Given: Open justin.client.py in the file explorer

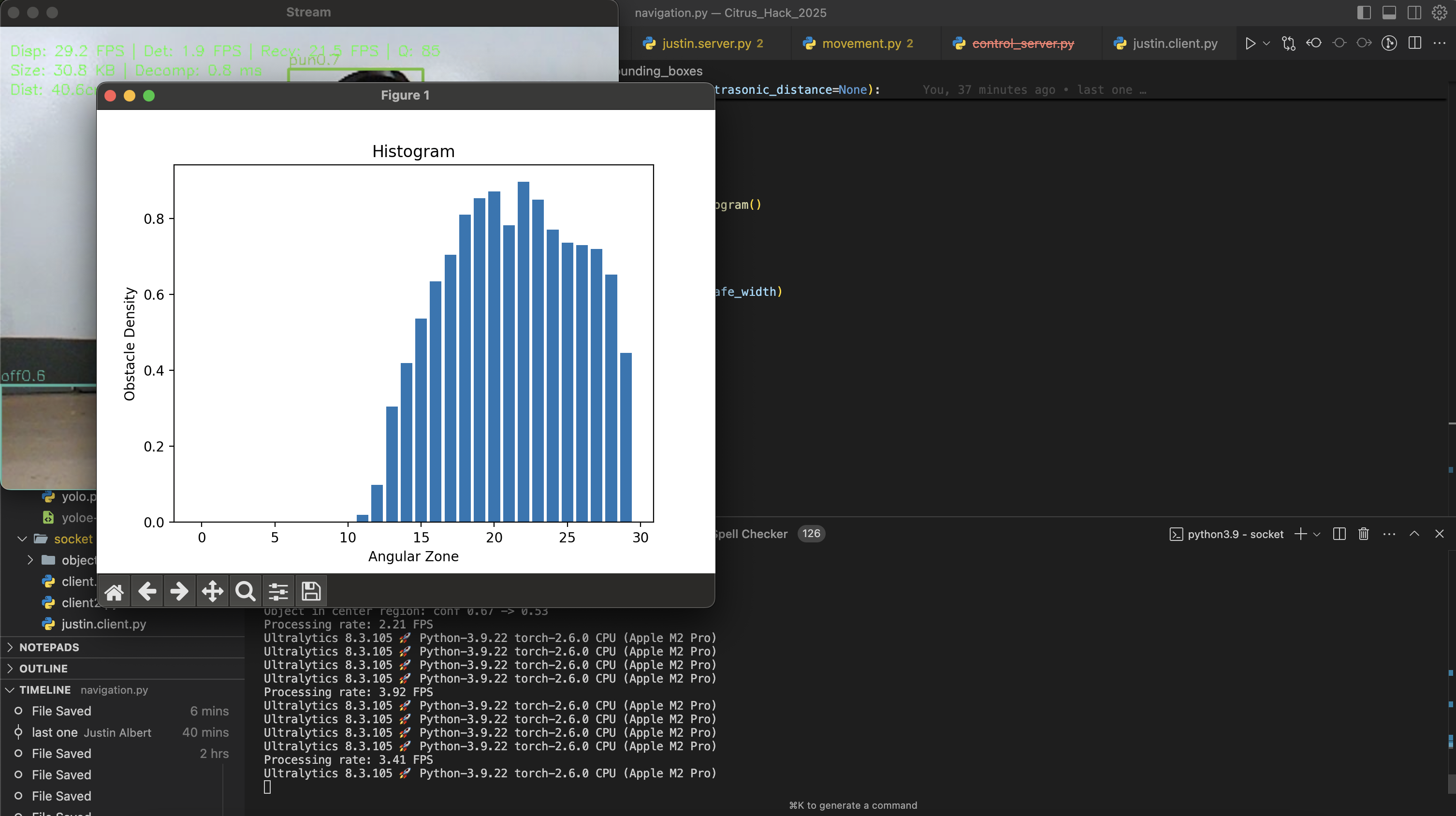Looking at the screenshot, I should click(x=103, y=624).
